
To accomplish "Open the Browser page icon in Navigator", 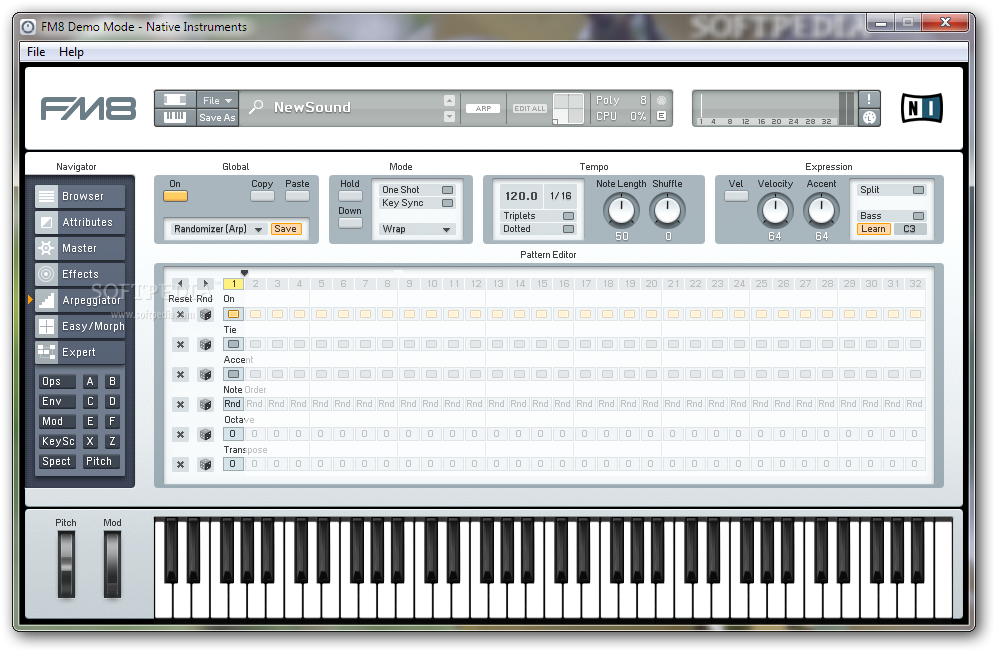I will (46, 196).
